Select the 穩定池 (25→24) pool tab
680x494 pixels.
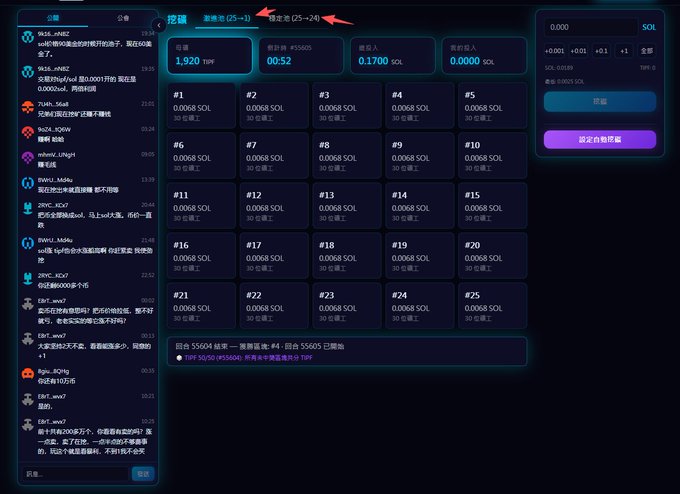(x=294, y=18)
